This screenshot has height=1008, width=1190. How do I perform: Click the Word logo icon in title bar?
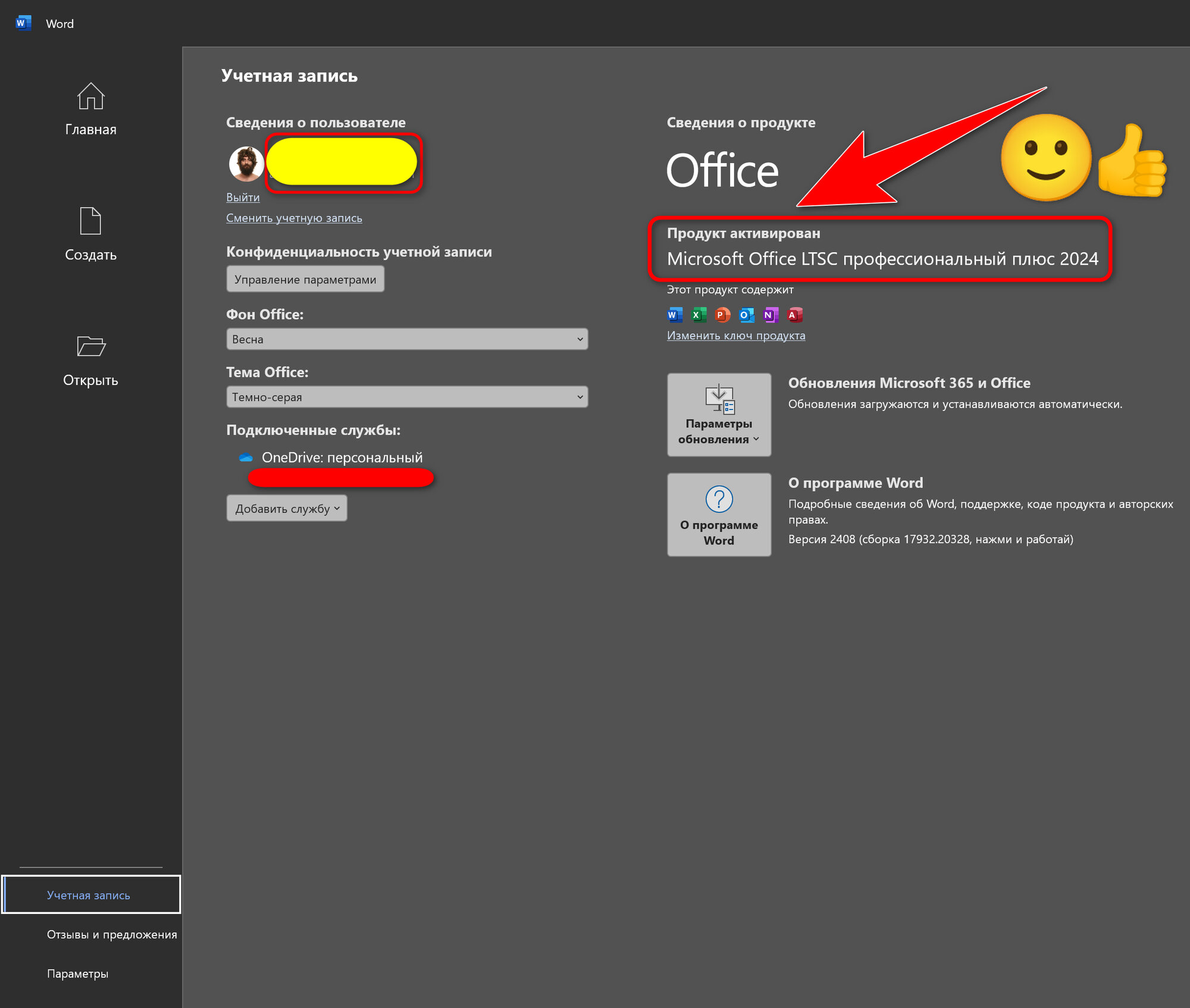[23, 23]
